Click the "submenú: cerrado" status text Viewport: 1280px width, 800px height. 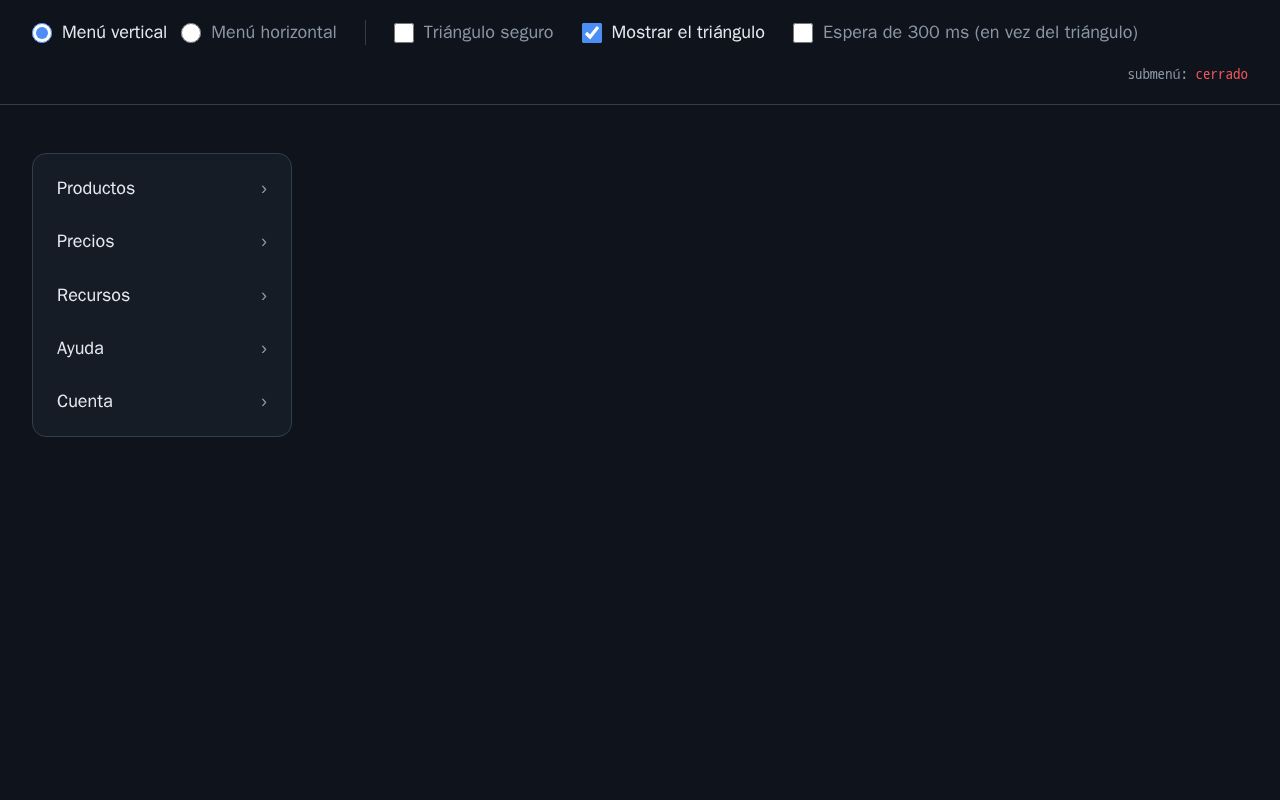[x=1187, y=75]
